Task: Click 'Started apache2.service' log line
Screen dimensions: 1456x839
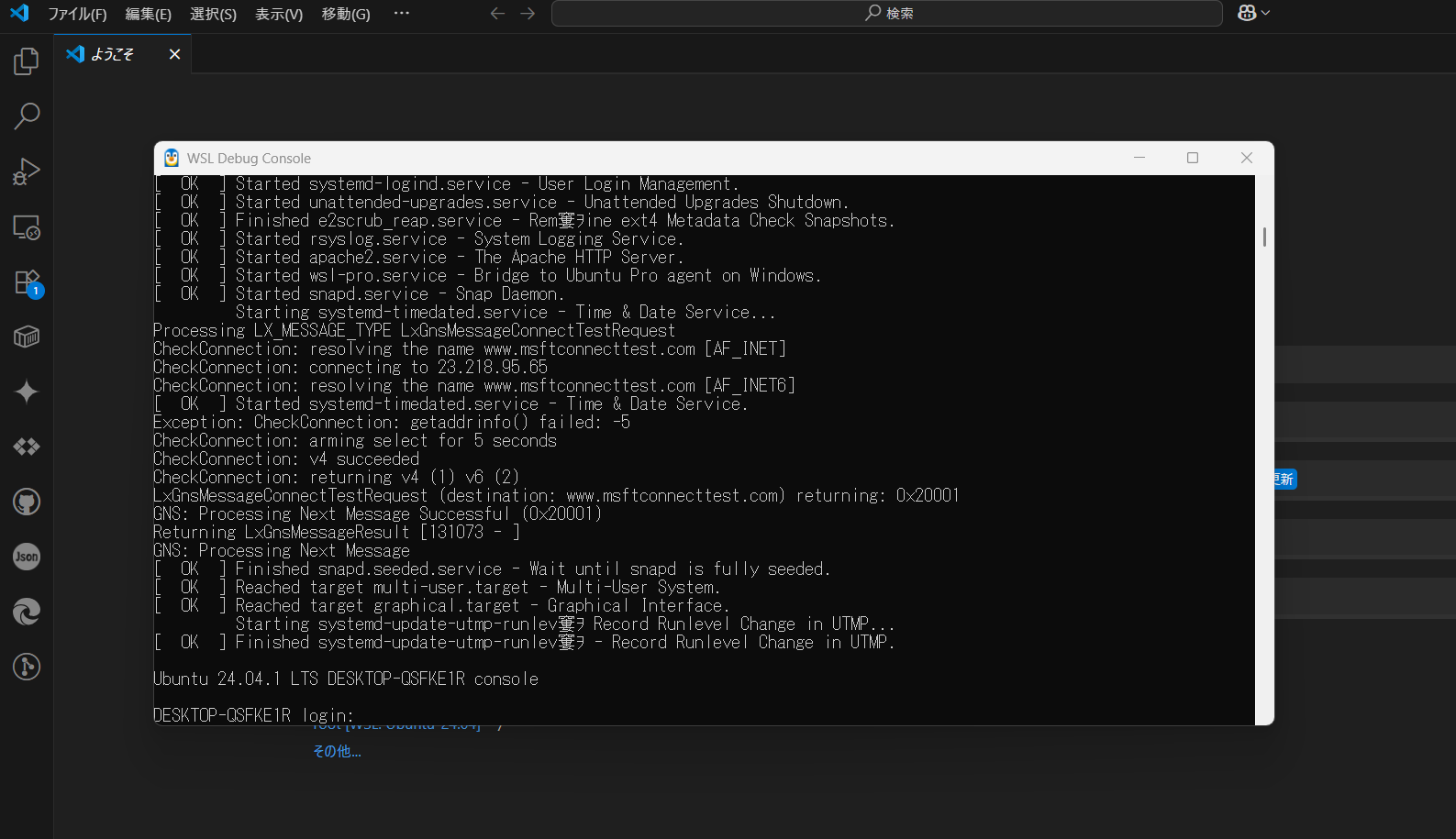Action: pos(419,257)
